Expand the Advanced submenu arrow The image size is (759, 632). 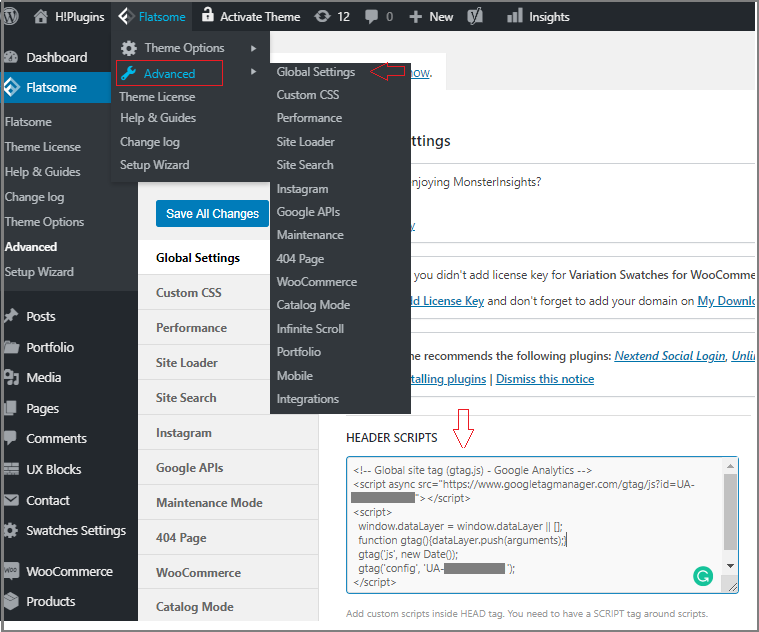tap(253, 72)
